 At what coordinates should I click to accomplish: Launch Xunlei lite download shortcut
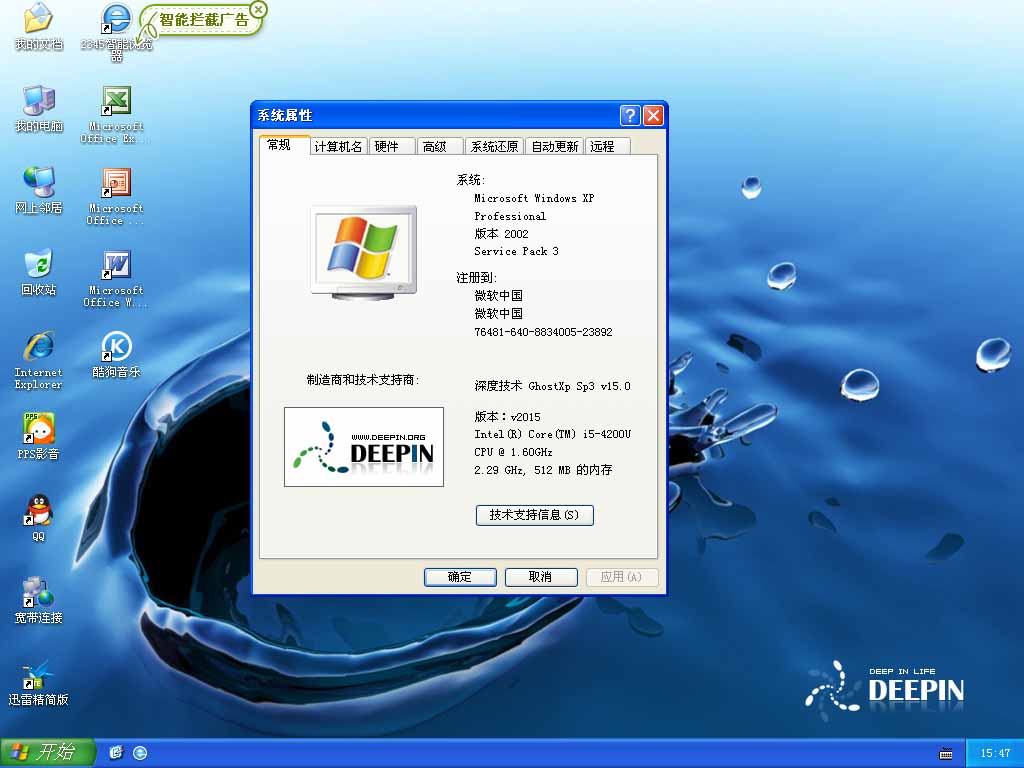(x=39, y=682)
